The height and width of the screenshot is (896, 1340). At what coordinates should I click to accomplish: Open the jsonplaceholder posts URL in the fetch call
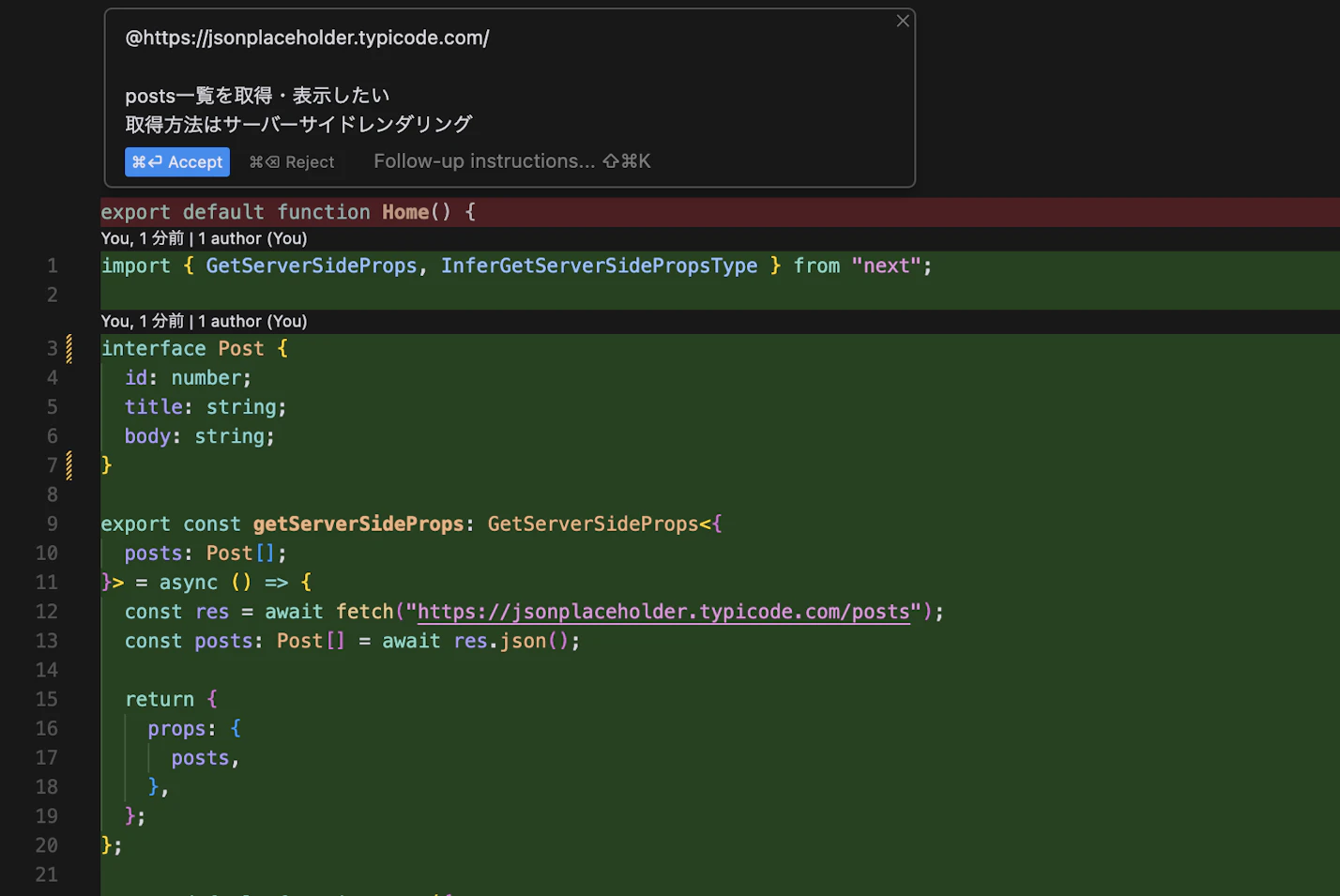click(662, 612)
